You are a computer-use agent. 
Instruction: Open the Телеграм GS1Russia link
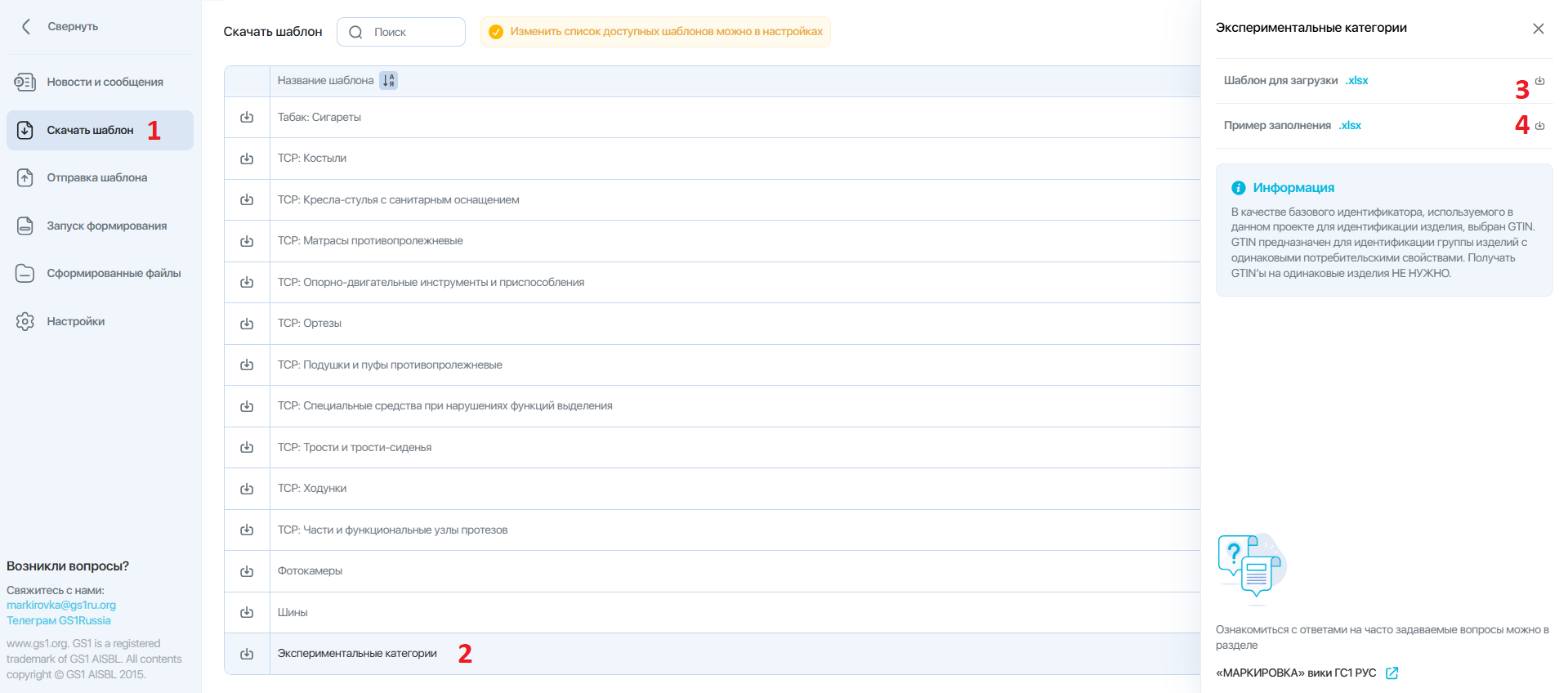[x=59, y=621]
